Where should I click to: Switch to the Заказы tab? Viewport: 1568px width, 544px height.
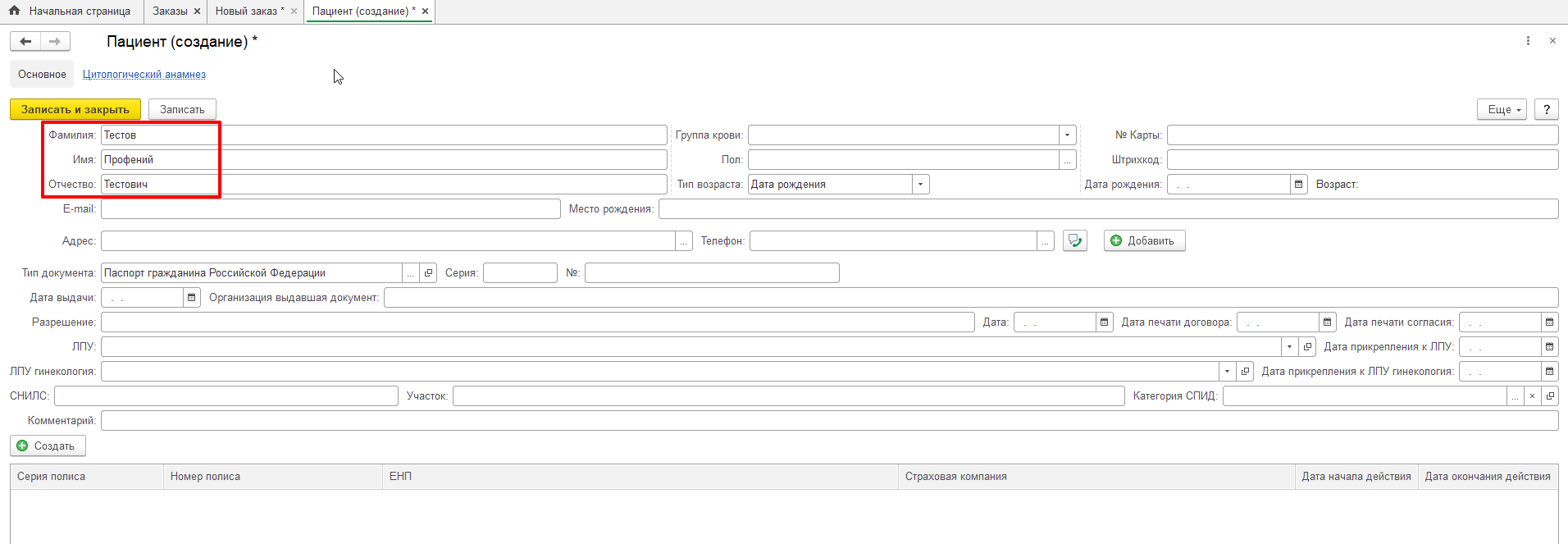pyautogui.click(x=170, y=11)
